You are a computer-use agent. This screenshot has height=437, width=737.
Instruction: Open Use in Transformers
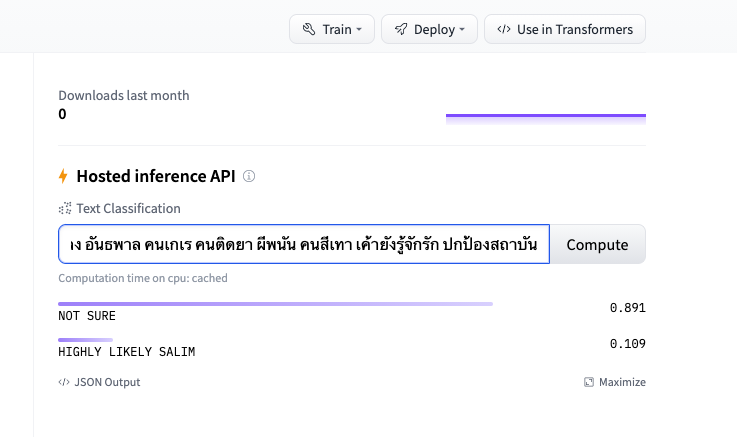565,29
